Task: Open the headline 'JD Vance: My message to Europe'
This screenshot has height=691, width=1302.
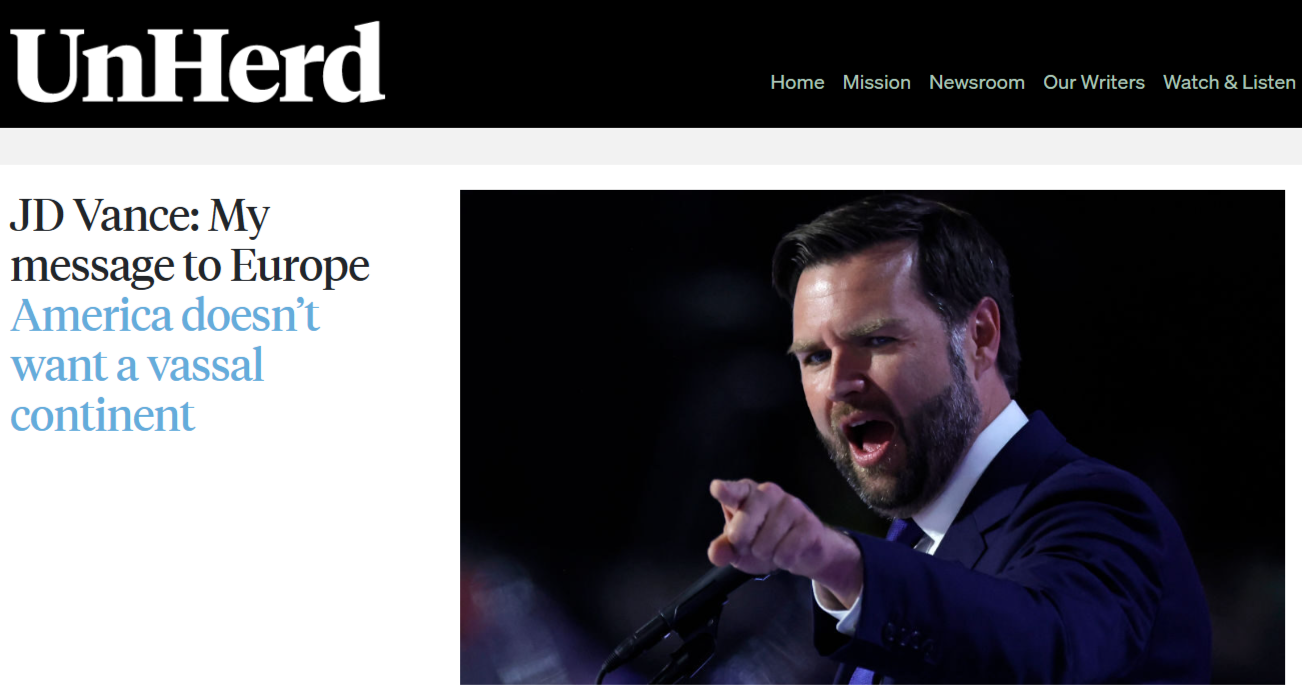Action: [190, 240]
